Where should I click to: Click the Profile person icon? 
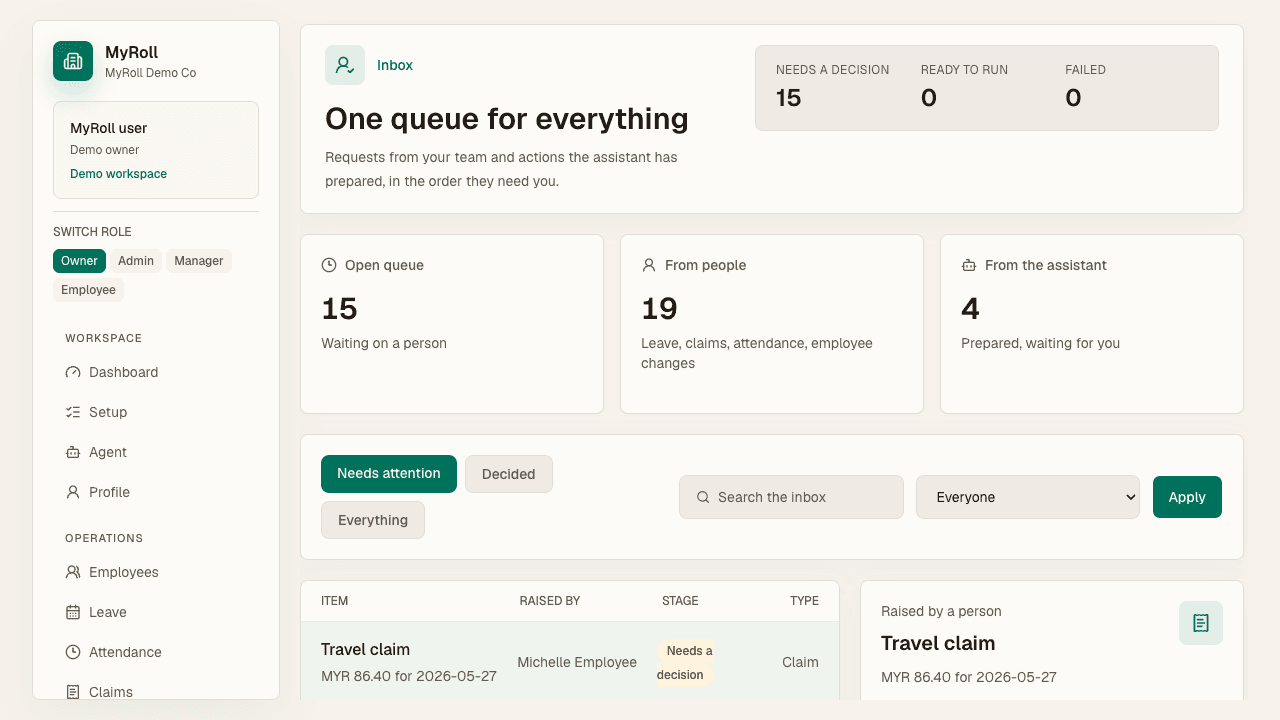73,492
